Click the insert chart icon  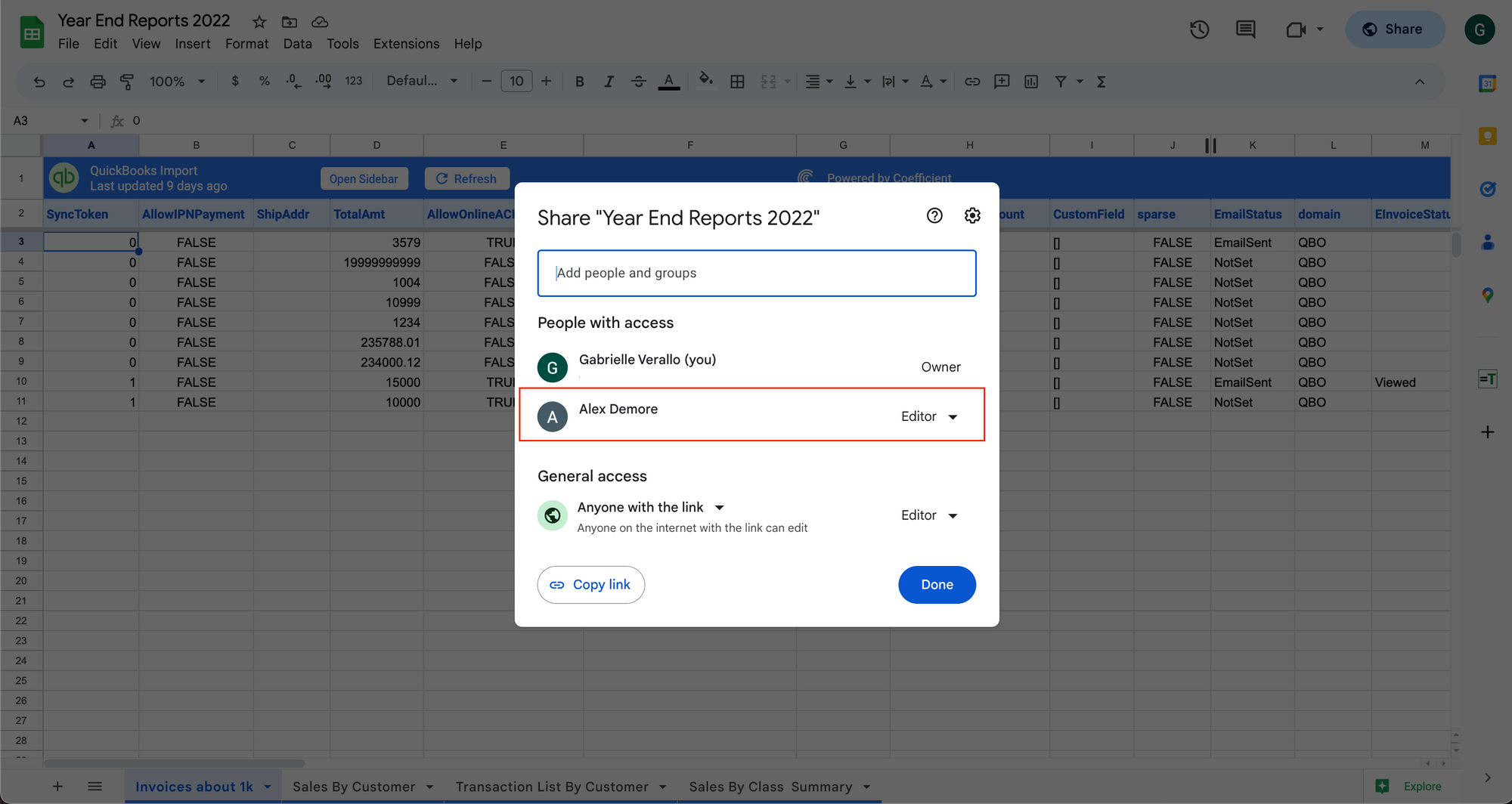point(1031,82)
